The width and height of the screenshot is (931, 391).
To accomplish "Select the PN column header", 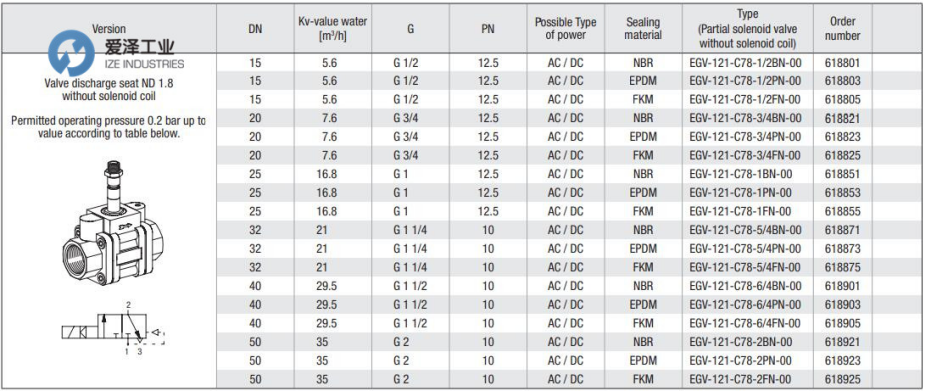I will point(487,28).
